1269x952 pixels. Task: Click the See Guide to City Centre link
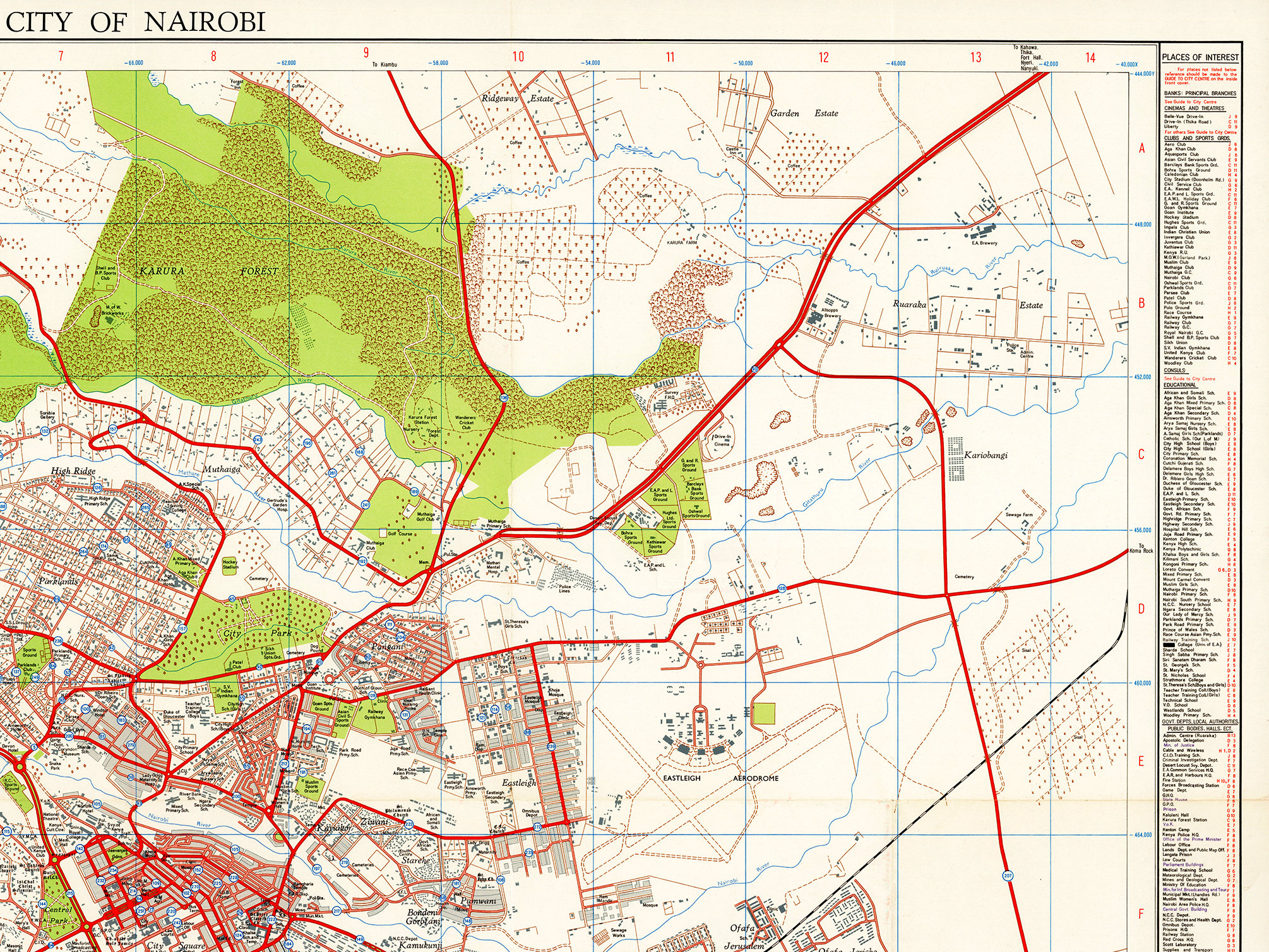click(x=1189, y=102)
